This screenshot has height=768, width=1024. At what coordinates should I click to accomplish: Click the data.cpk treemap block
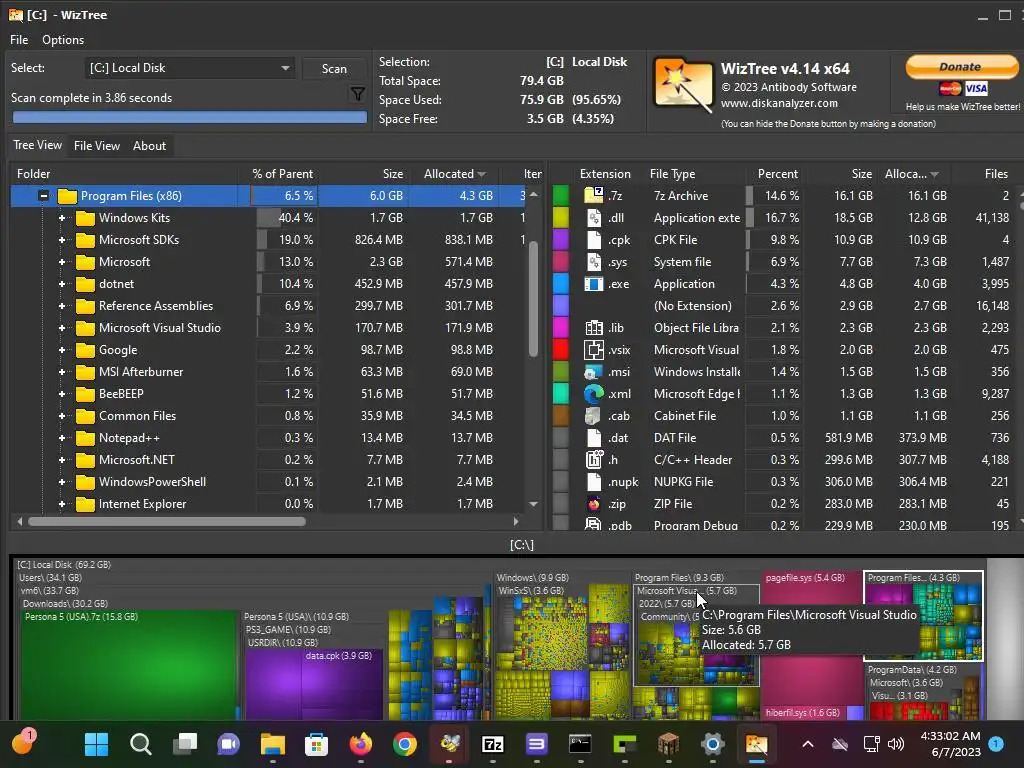point(341,684)
